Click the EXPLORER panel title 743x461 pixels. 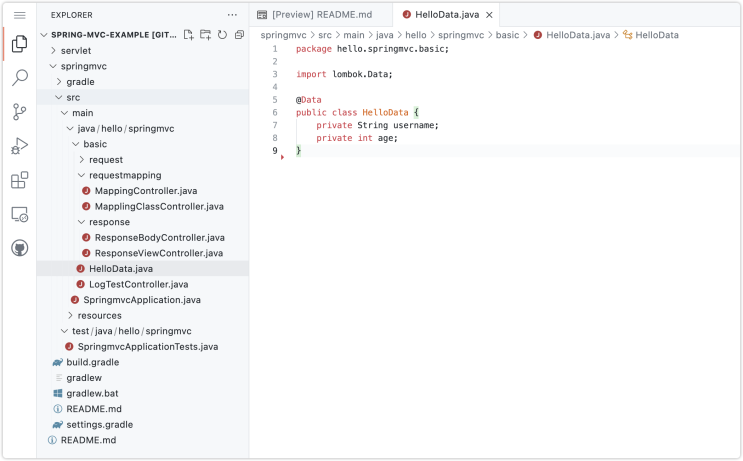72,15
